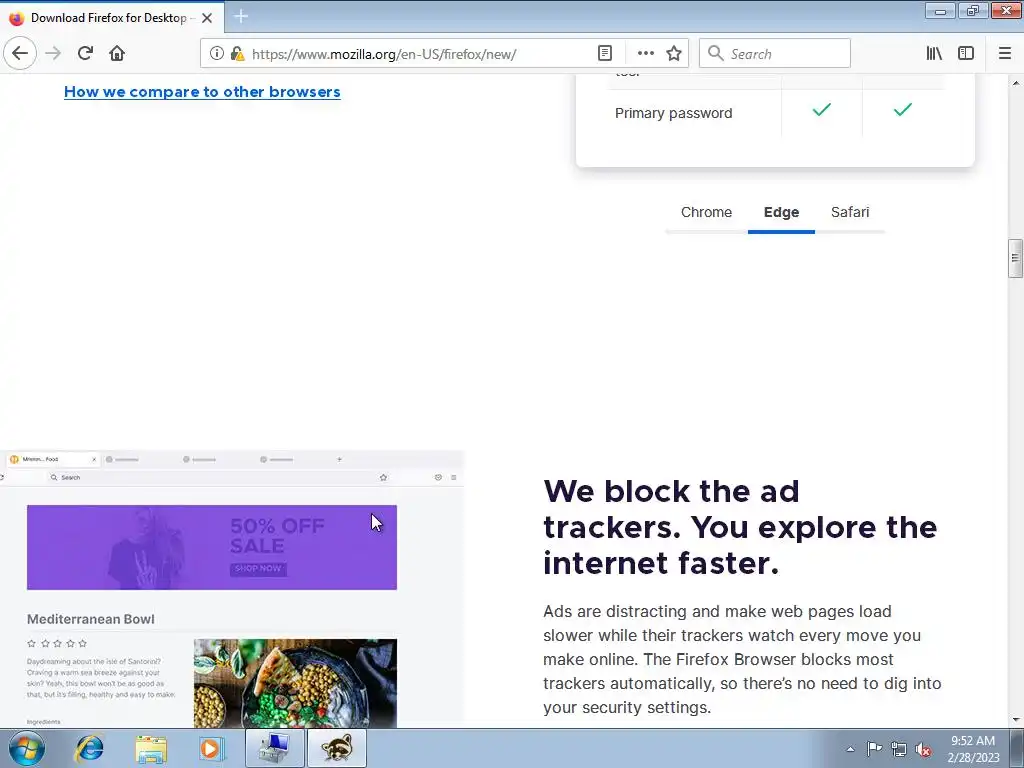This screenshot has height=768, width=1024.
Task: Click first checkmark in Primary password row
Action: (822, 110)
